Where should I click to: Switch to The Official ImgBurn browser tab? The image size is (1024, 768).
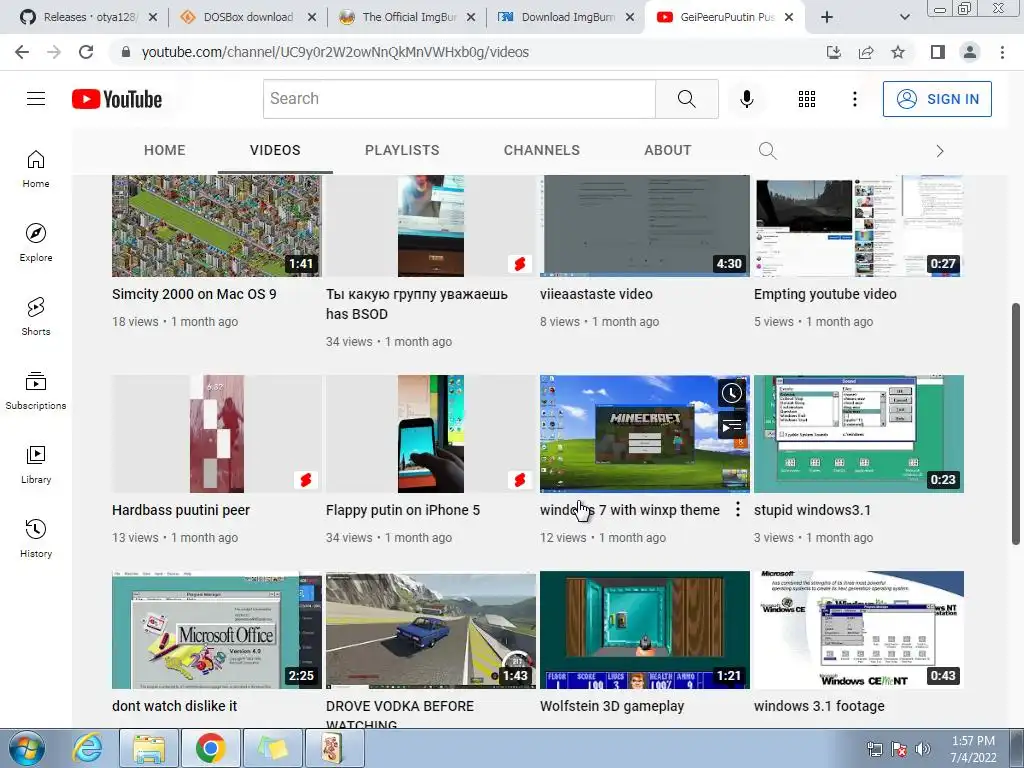tap(409, 17)
